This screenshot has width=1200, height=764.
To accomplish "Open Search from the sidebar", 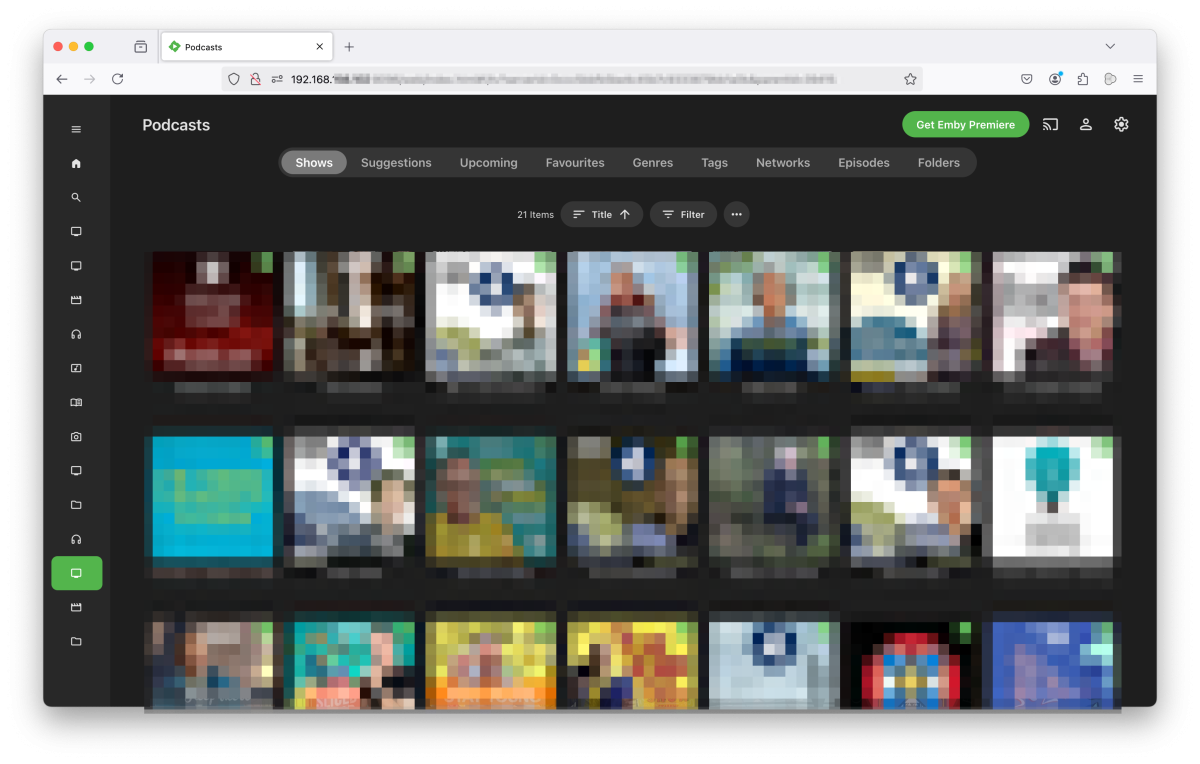I will pyautogui.click(x=76, y=197).
